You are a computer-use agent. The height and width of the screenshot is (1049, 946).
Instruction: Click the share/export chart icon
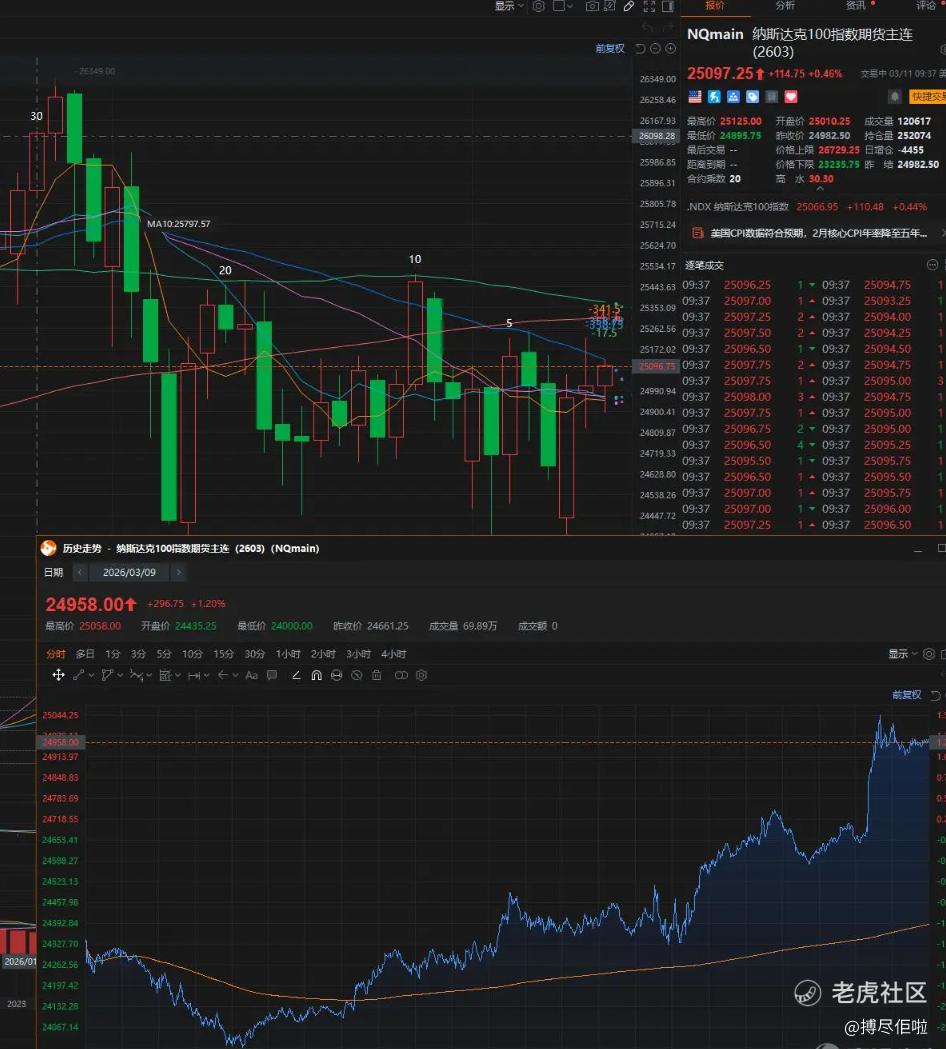pos(609,6)
